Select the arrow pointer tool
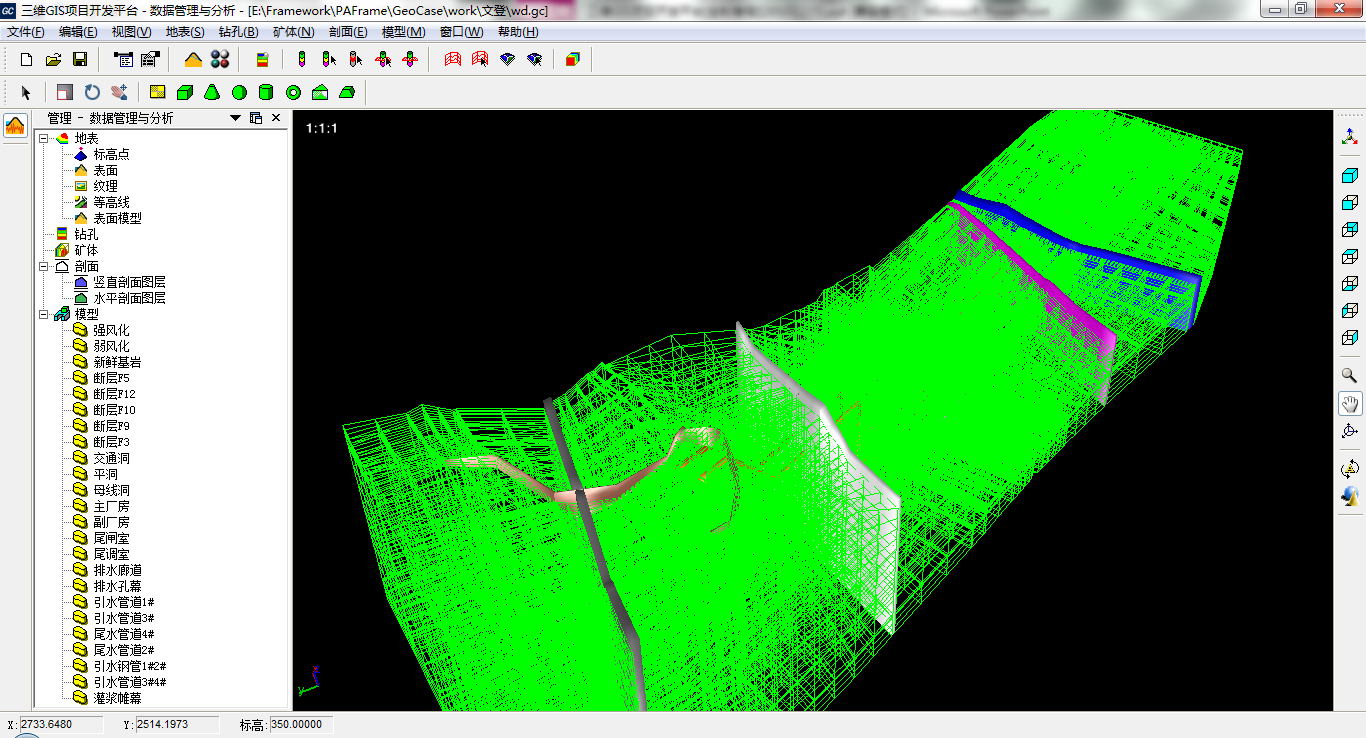Screen dimensions: 1366x738 pos(27,93)
